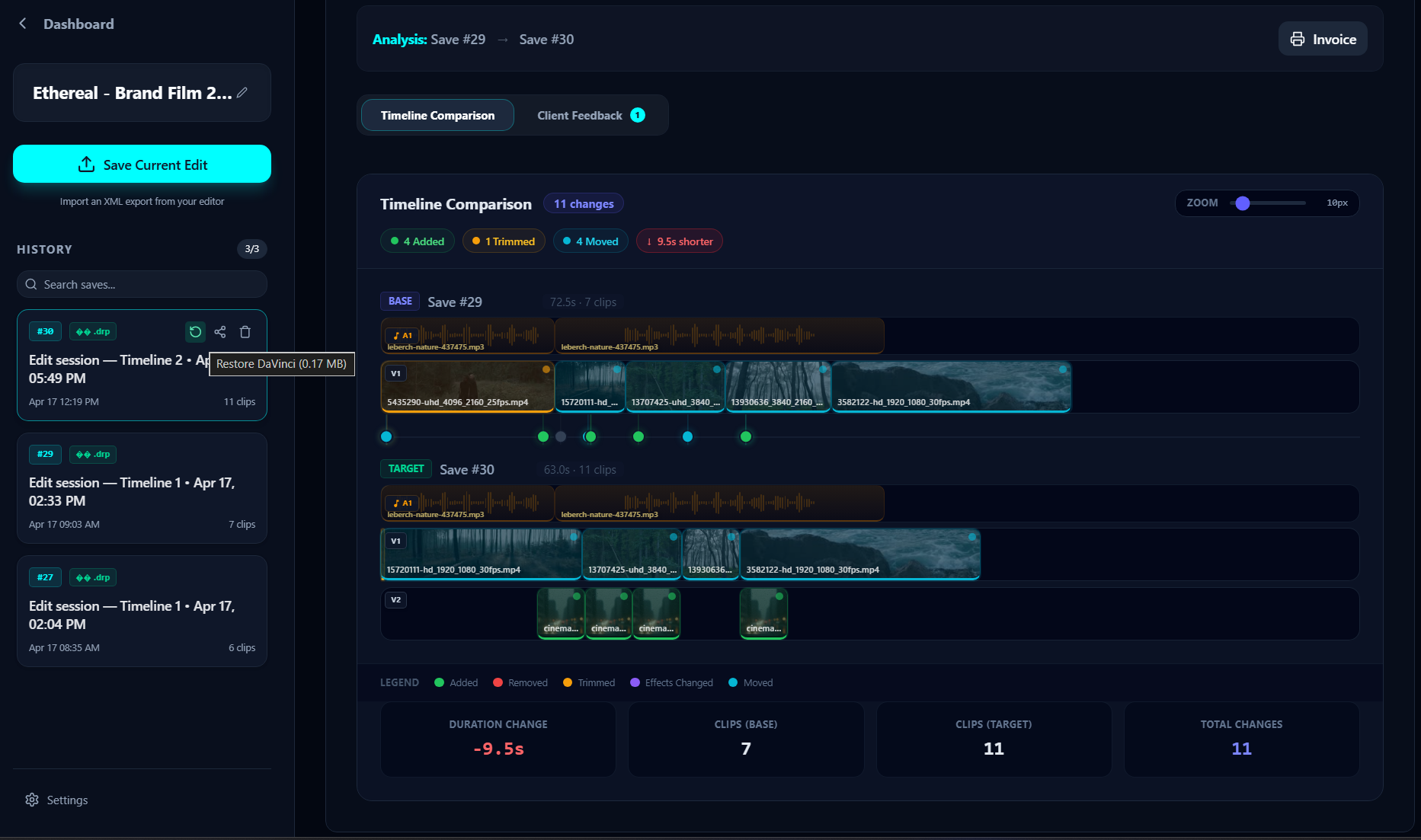Select the 3582122-hd clip in the target timeline
Viewport: 1421px width, 840px height.
pyautogui.click(x=859, y=554)
